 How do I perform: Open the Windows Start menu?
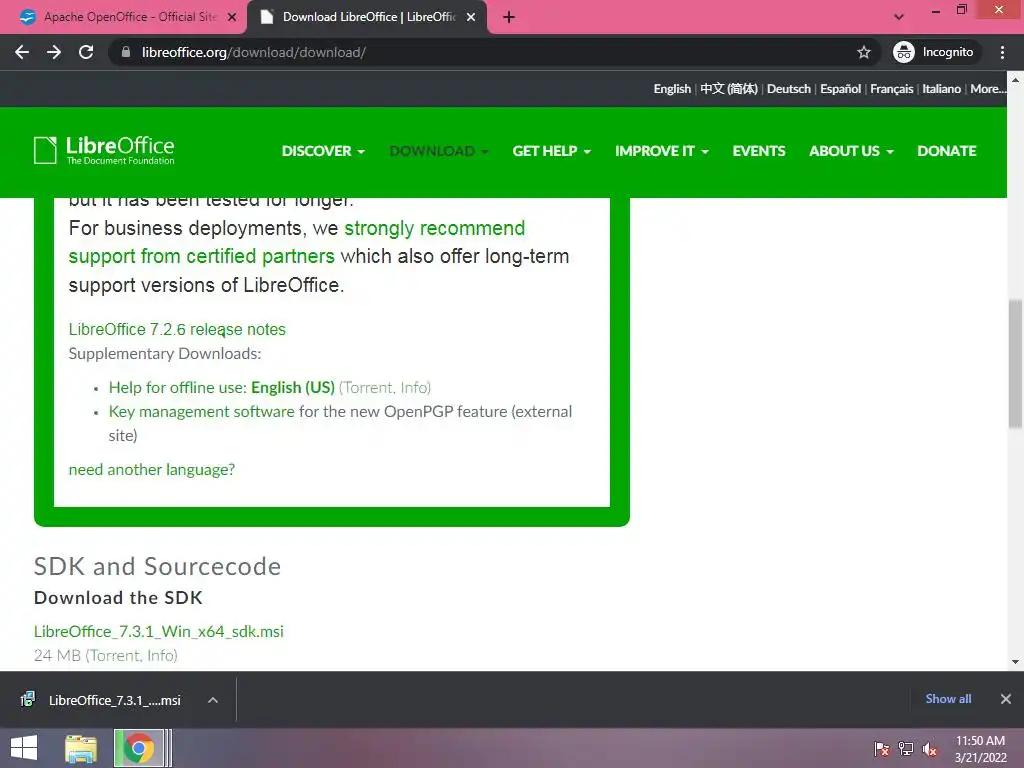[x=24, y=748]
